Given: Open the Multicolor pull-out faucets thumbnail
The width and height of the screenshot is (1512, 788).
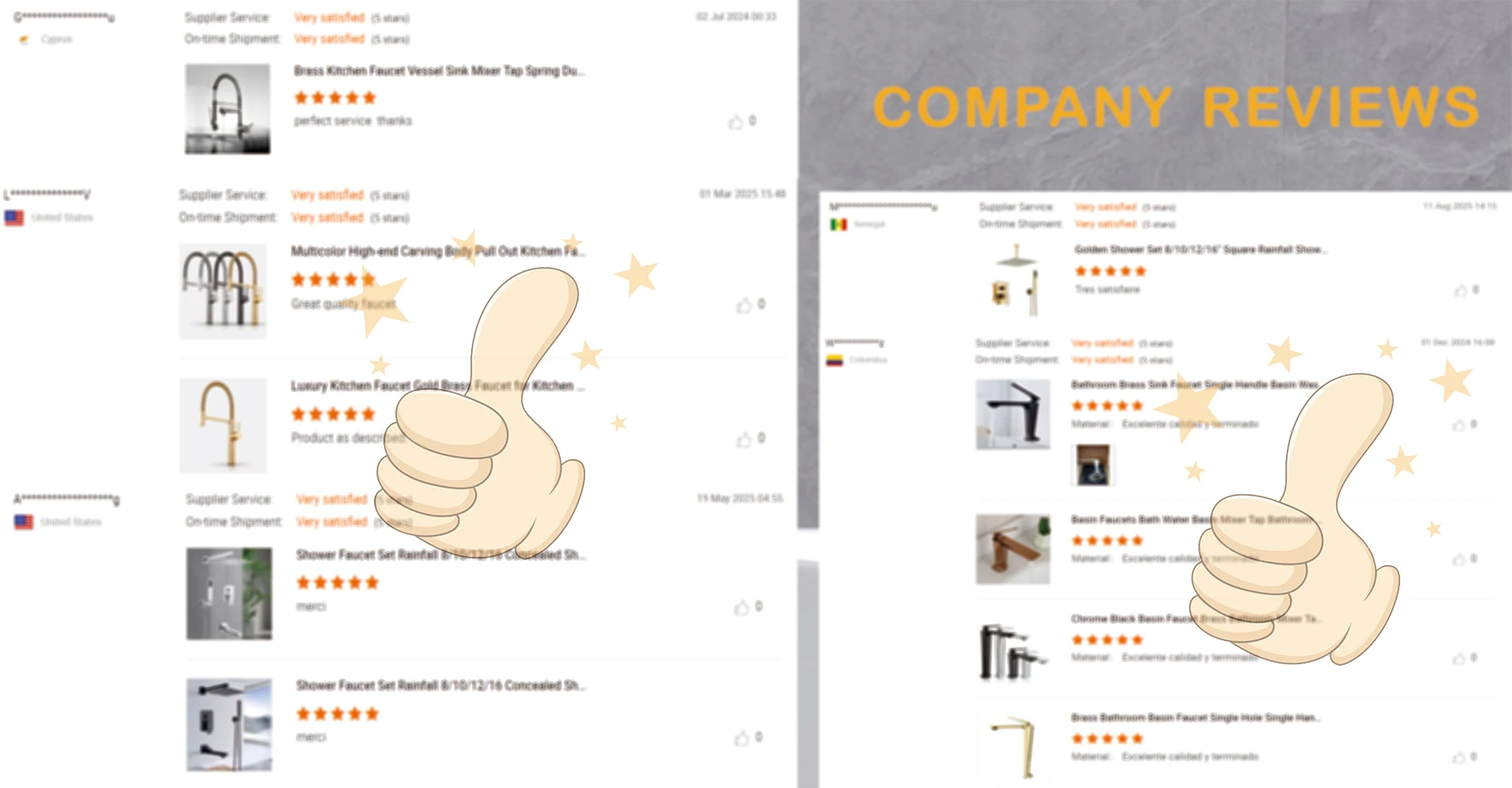Looking at the screenshot, I should click(223, 292).
